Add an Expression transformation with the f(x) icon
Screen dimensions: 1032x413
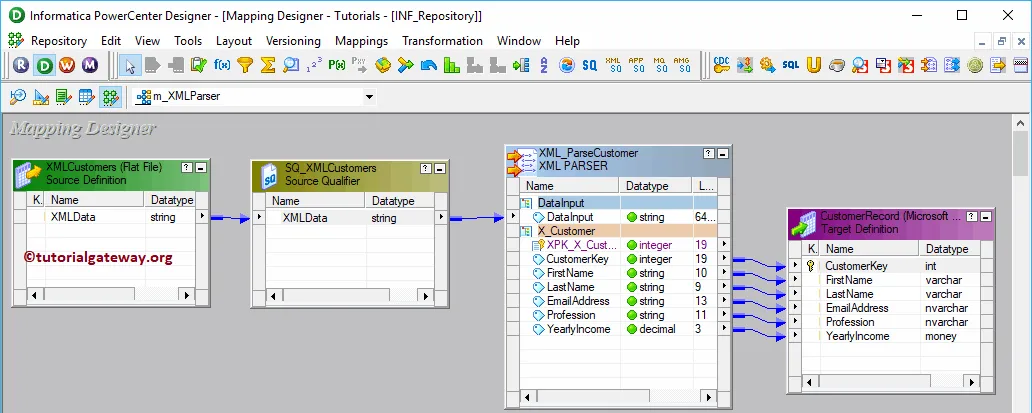click(x=222, y=65)
